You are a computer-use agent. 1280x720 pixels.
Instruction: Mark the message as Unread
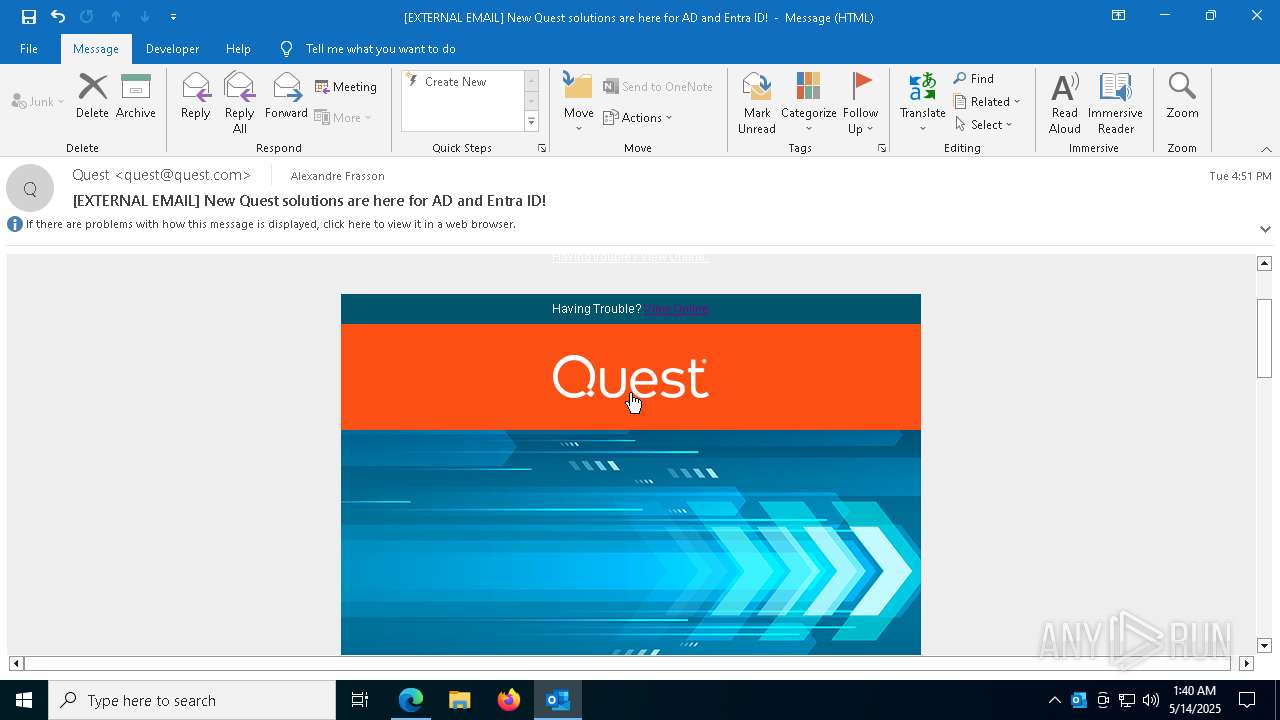click(757, 103)
